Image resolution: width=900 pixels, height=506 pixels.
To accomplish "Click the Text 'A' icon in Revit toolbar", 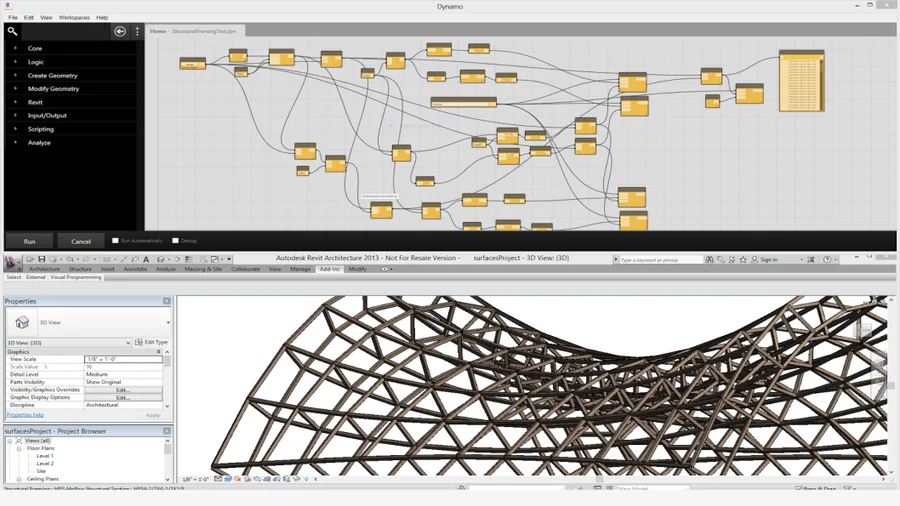I will pyautogui.click(x=146, y=259).
